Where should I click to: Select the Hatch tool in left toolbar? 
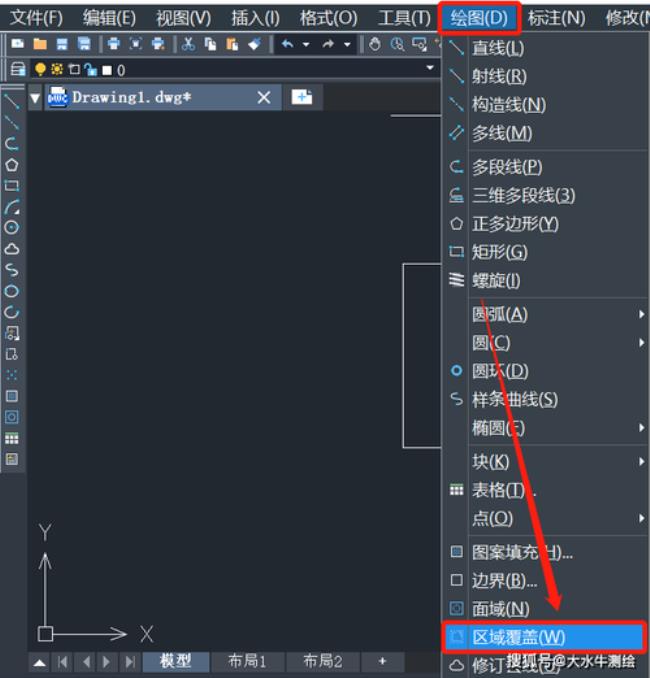[12, 396]
